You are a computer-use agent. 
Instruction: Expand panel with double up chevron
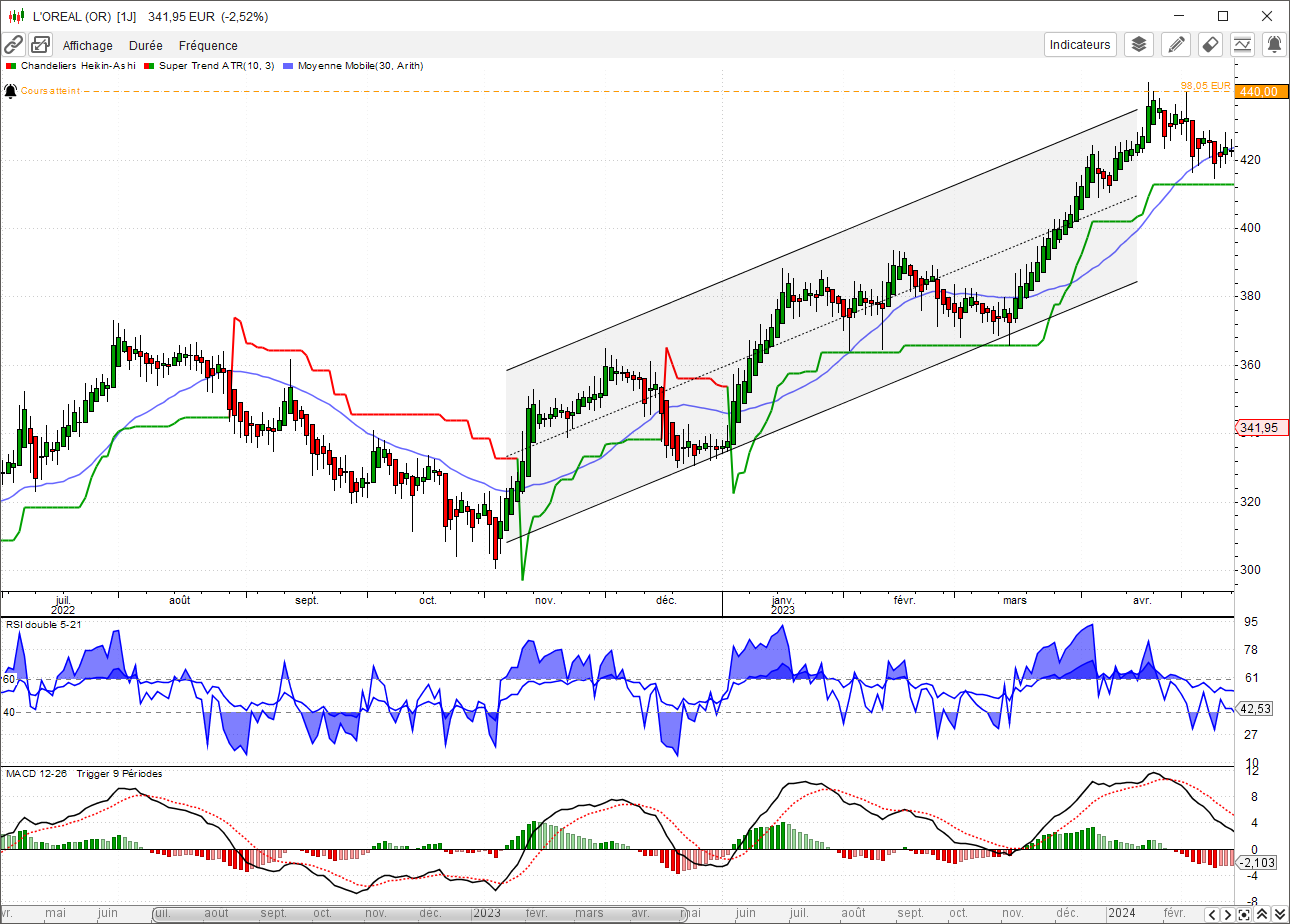click(x=1261, y=914)
